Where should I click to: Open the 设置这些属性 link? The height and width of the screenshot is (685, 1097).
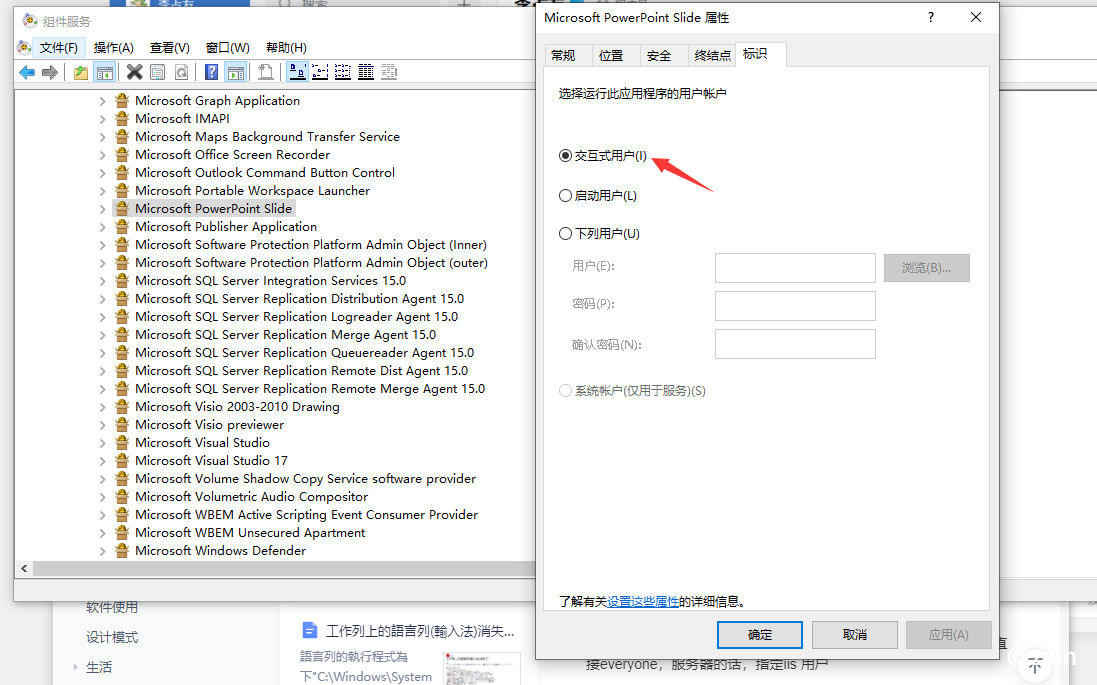643,602
